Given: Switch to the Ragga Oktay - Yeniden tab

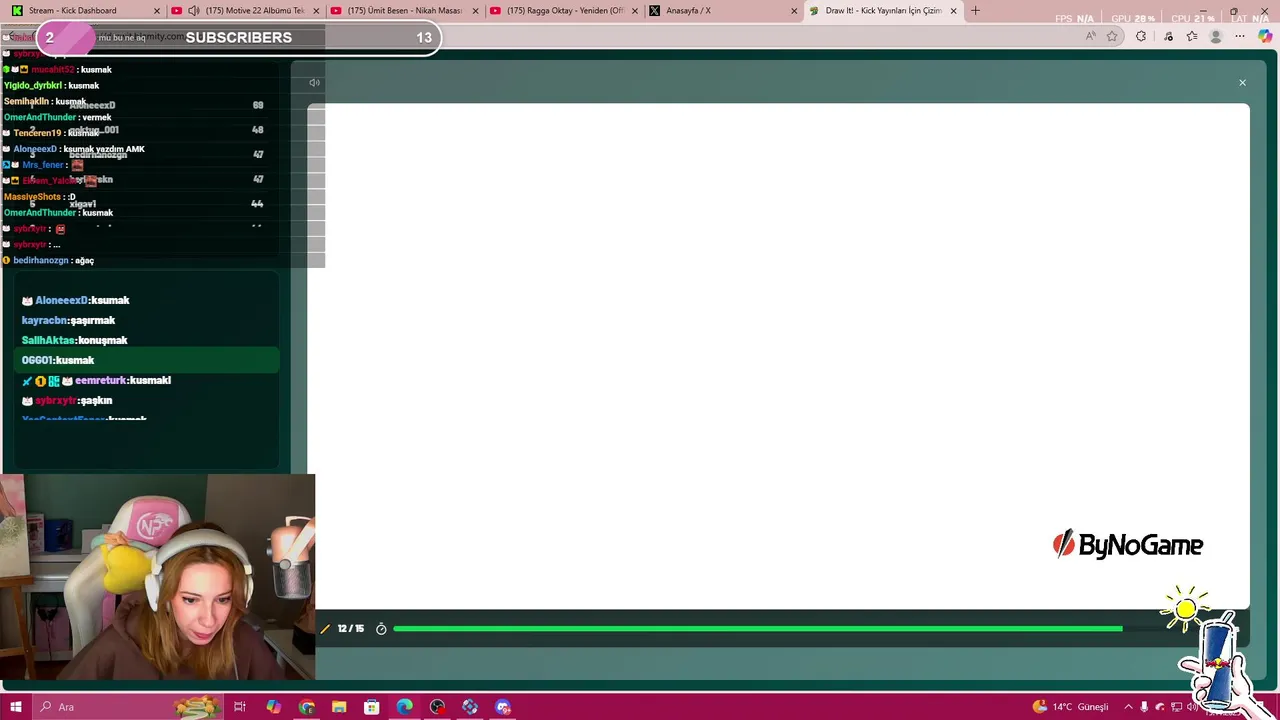Looking at the screenshot, I should pyautogui.click(x=564, y=11).
